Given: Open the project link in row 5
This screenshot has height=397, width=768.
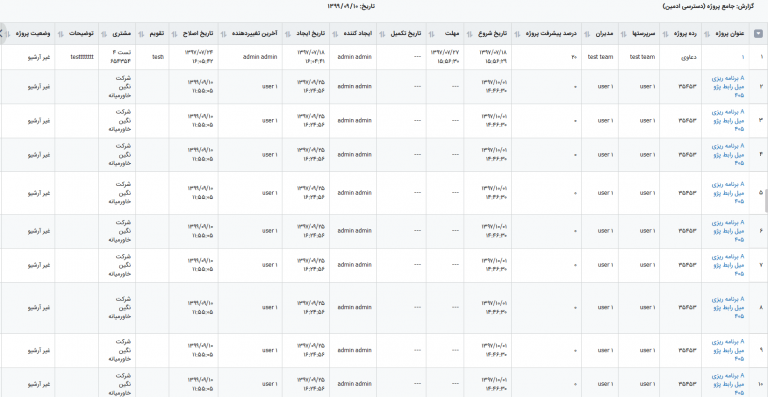Looking at the screenshot, I should point(728,193).
